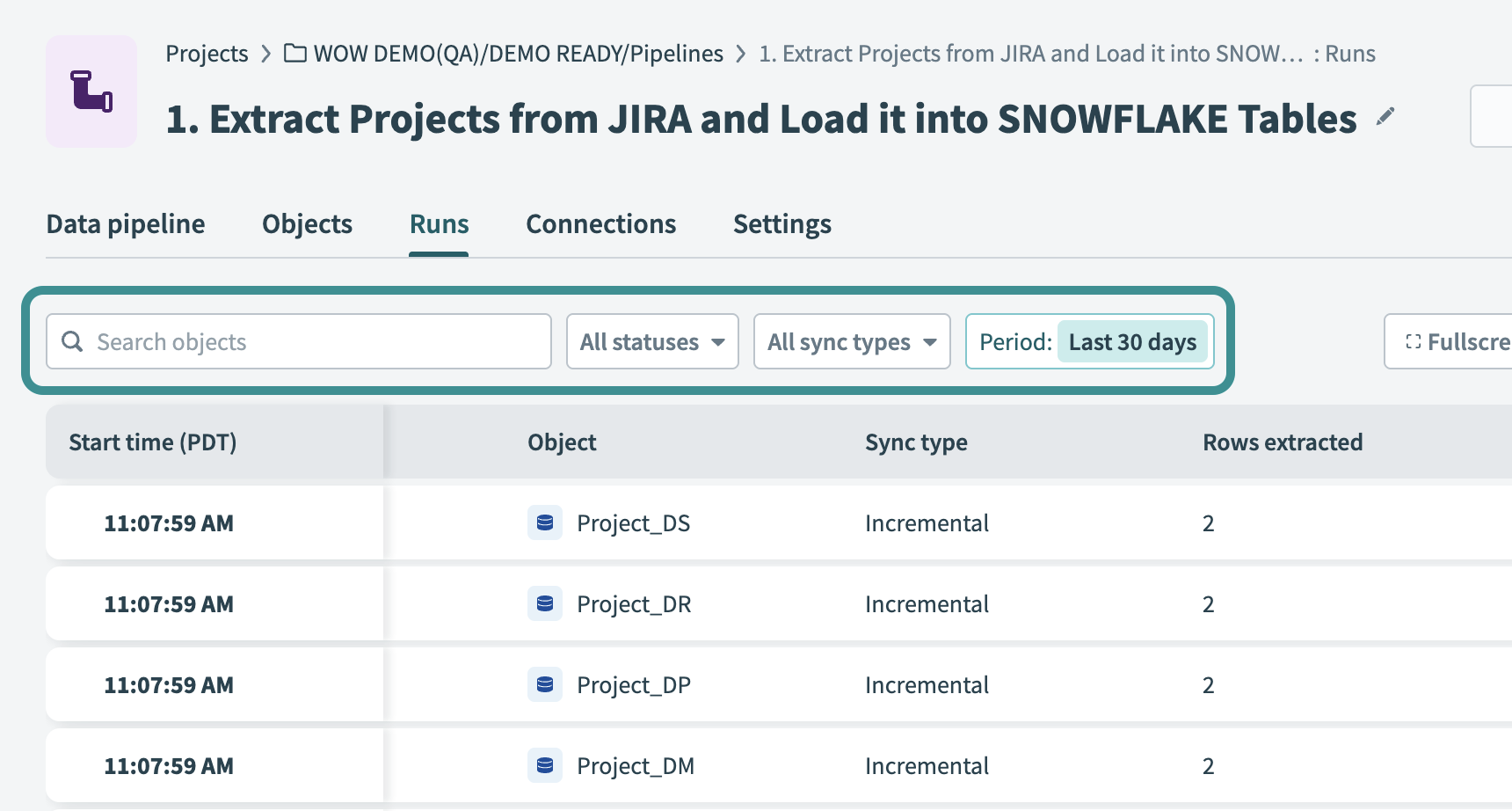The image size is (1512, 811).
Task: Click the Project_DS database icon
Action: (x=545, y=522)
